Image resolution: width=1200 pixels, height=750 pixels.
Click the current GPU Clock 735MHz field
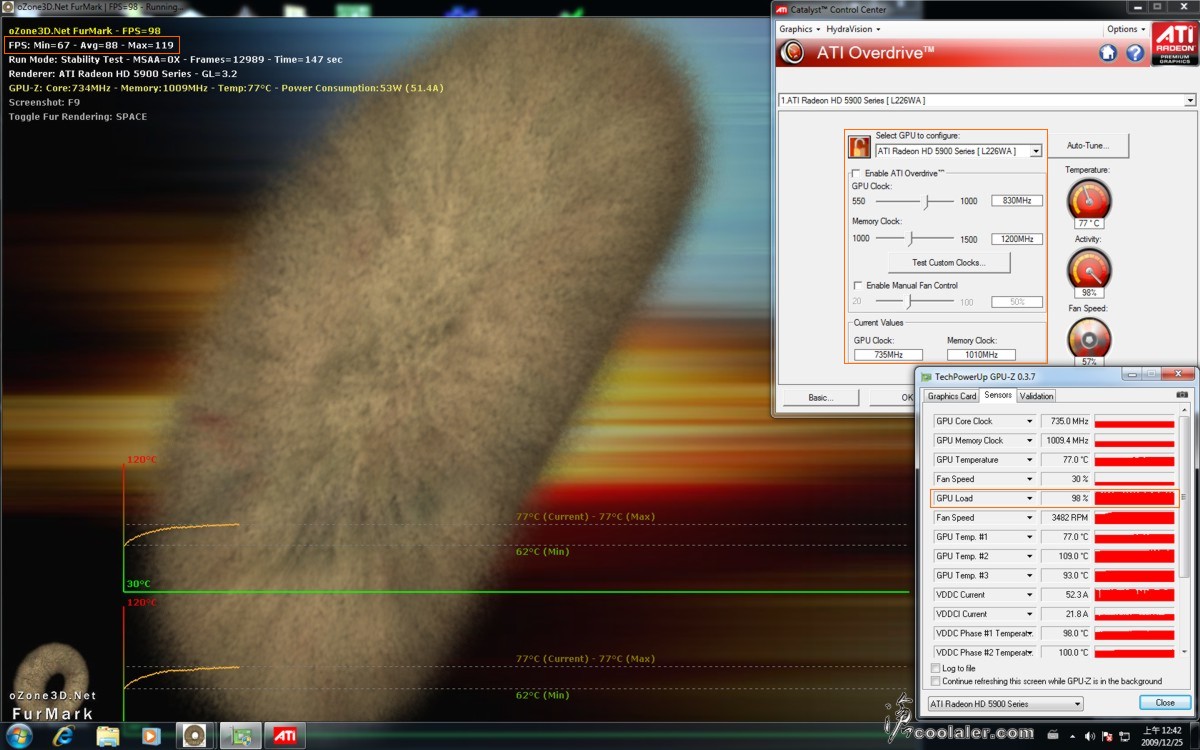pos(888,355)
